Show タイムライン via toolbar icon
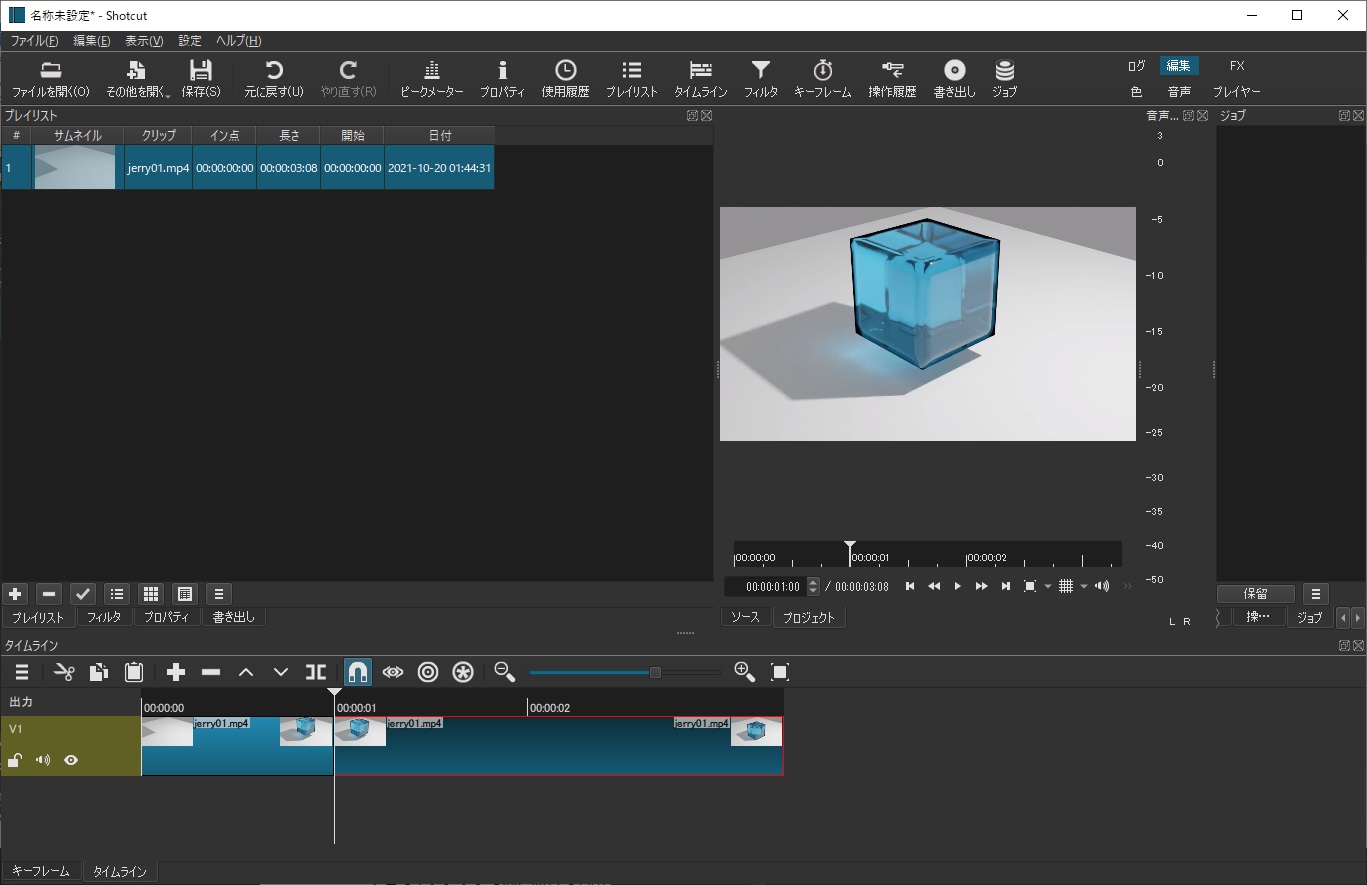 point(701,79)
